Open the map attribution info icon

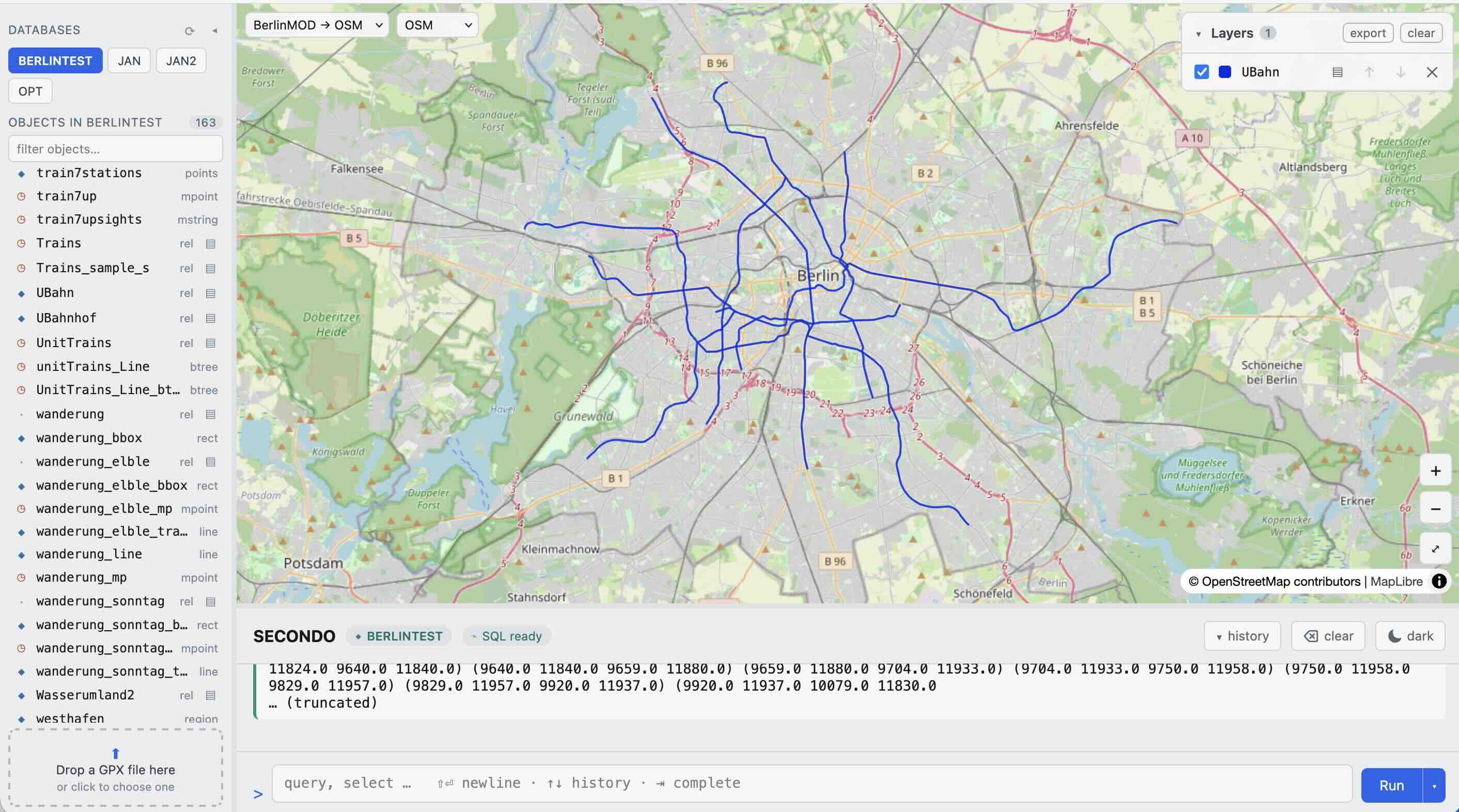pyautogui.click(x=1439, y=581)
